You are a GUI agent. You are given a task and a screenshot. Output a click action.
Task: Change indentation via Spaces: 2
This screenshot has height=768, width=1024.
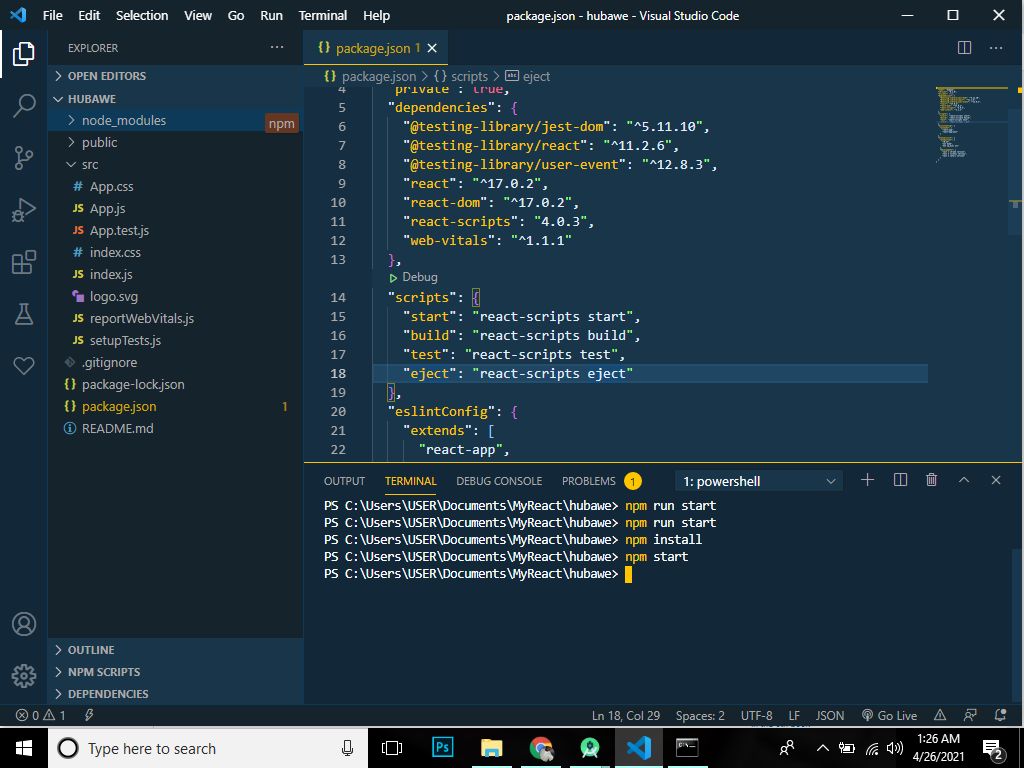click(700, 715)
